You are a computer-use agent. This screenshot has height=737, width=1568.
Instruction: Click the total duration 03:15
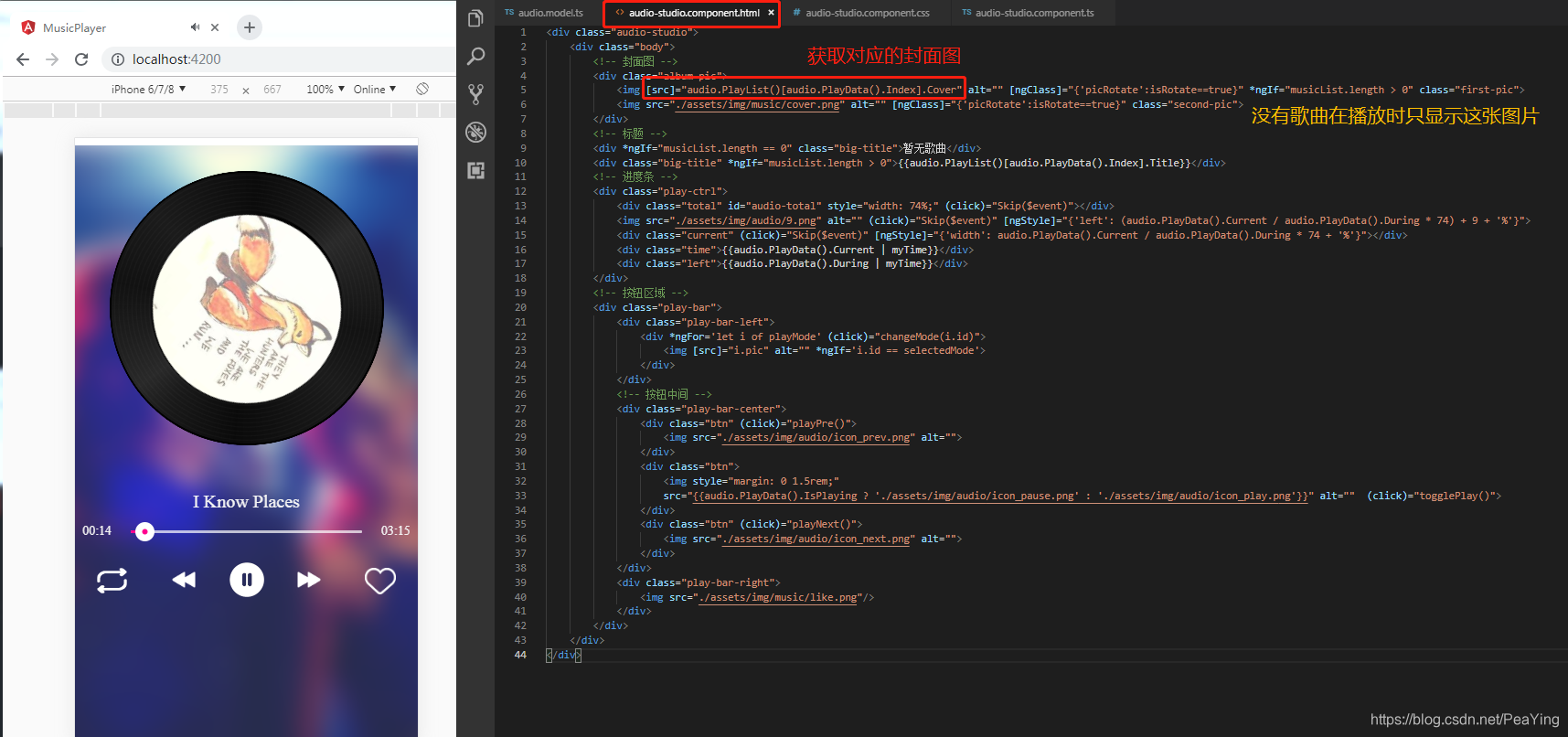pyautogui.click(x=395, y=530)
